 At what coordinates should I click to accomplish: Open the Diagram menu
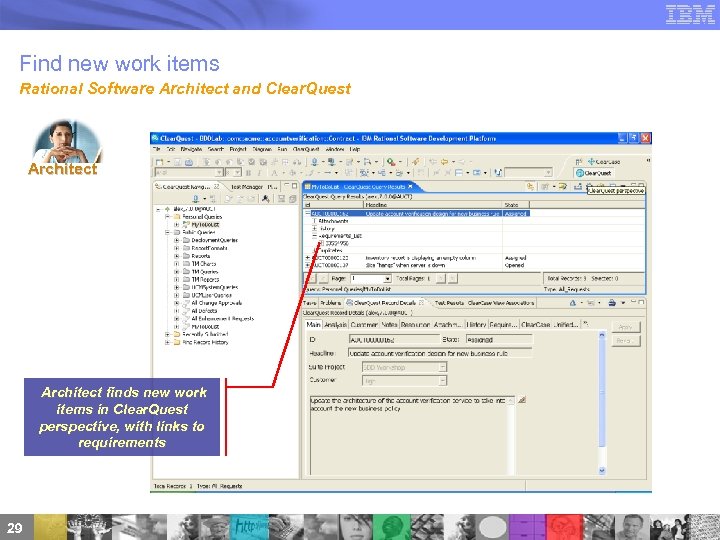(x=262, y=149)
